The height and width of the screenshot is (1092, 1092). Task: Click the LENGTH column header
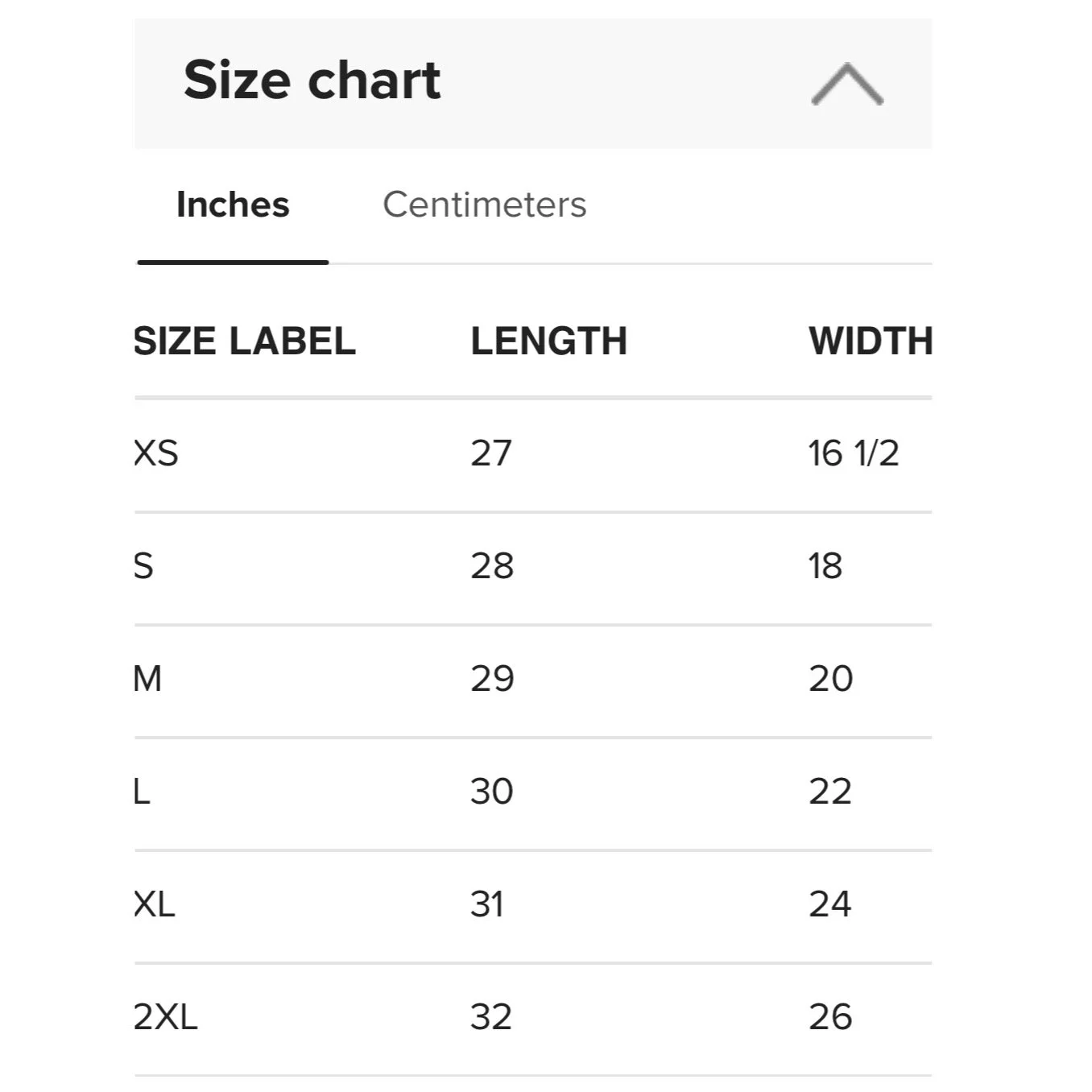pyautogui.click(x=548, y=341)
